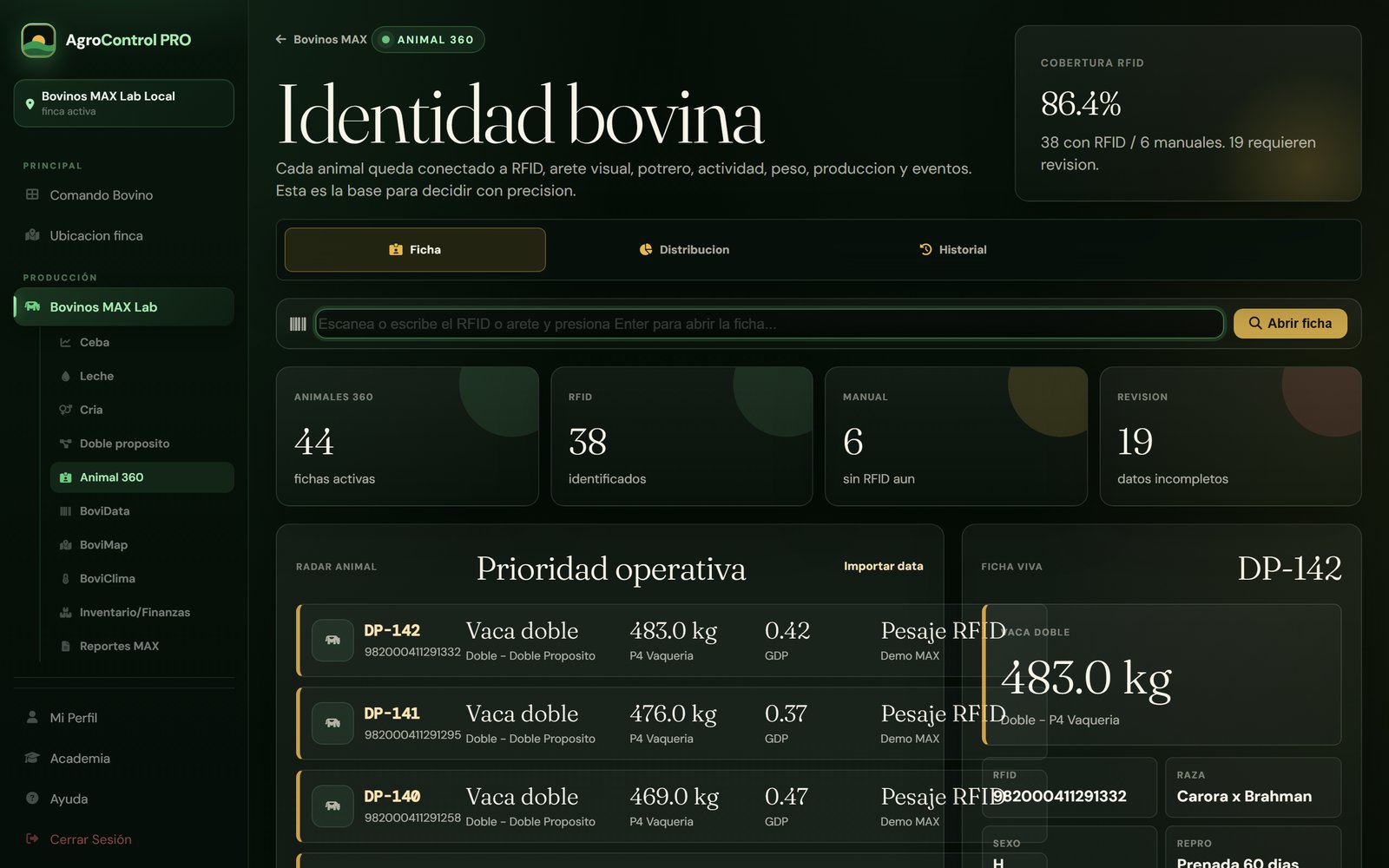The height and width of the screenshot is (868, 1389).
Task: Open the Revision card with 19 datos incompletos
Action: click(1230, 436)
